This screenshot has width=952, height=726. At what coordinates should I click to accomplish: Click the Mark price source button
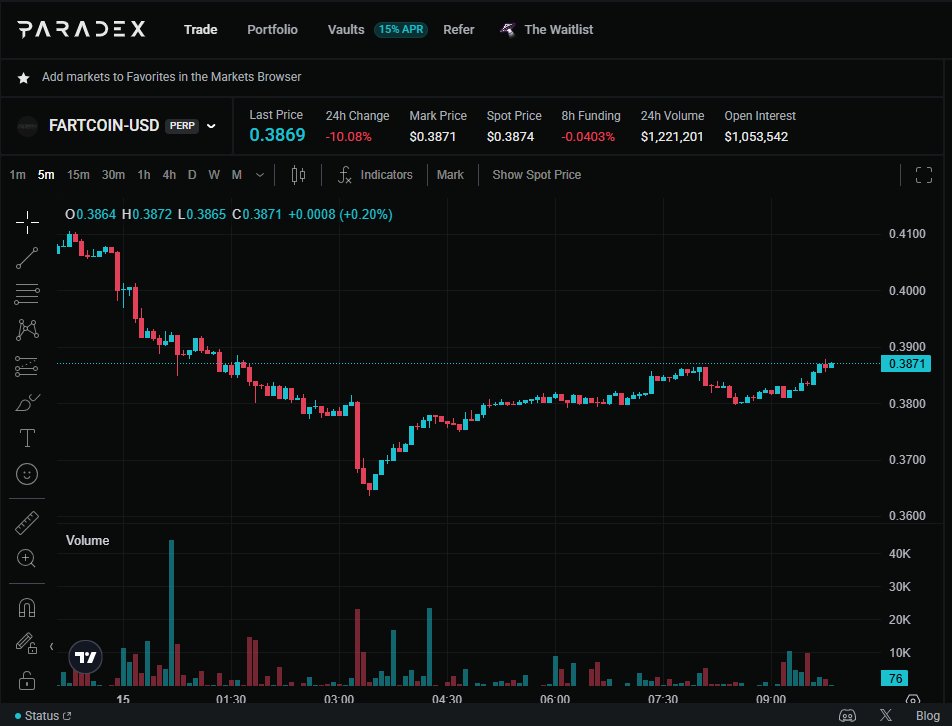point(450,175)
